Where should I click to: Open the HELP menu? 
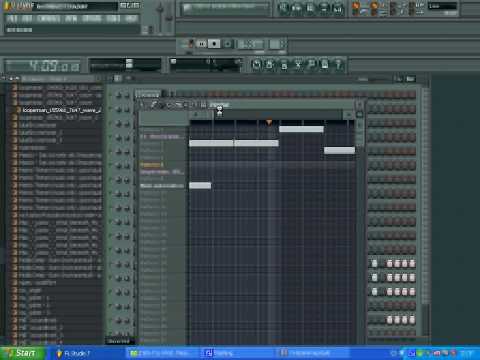tap(131, 19)
